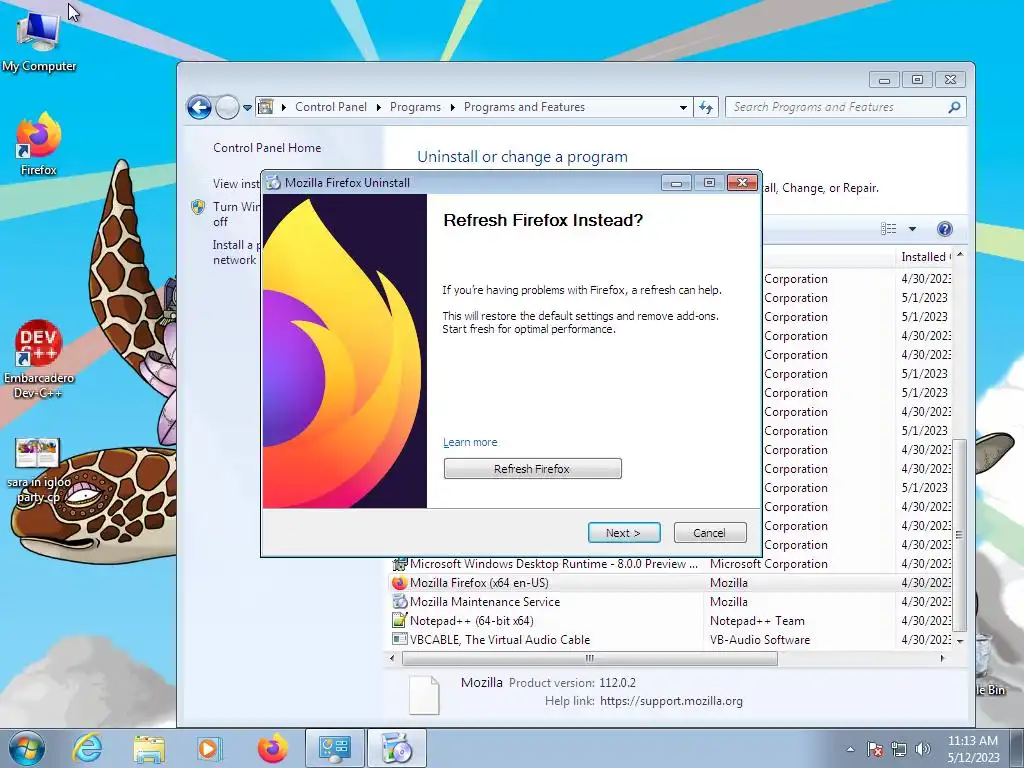
Task: Click the https://support.mozilla.org help link text
Action: [x=671, y=701]
